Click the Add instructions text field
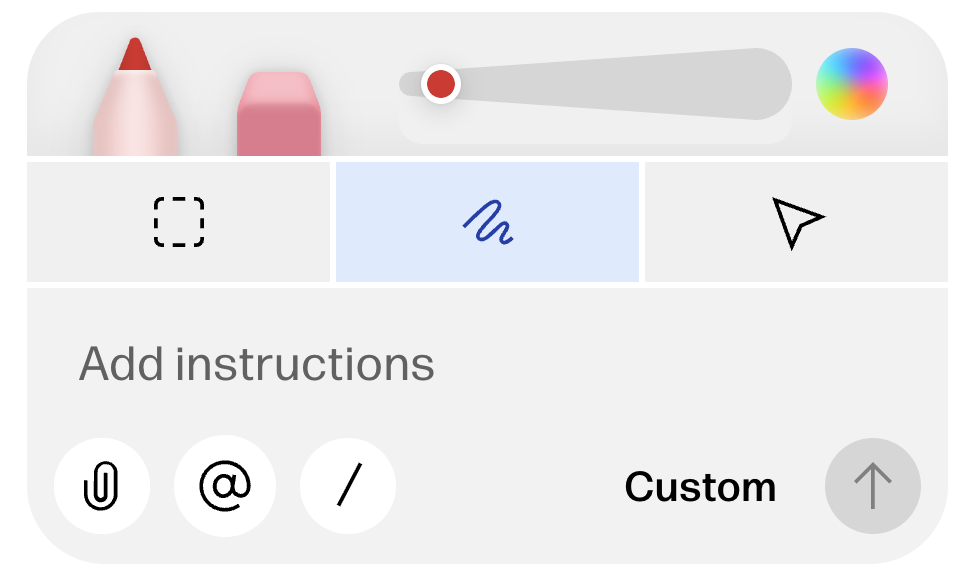The image size is (972, 582). pyautogui.click(x=400, y=364)
